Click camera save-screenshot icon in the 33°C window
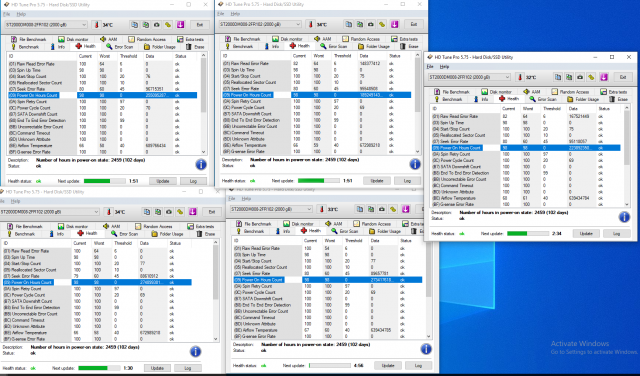640x376 pixels. click(x=382, y=209)
